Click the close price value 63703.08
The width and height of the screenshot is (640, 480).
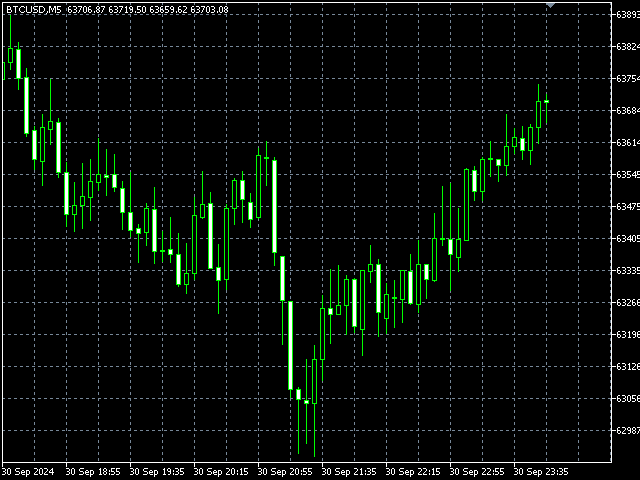click(209, 9)
